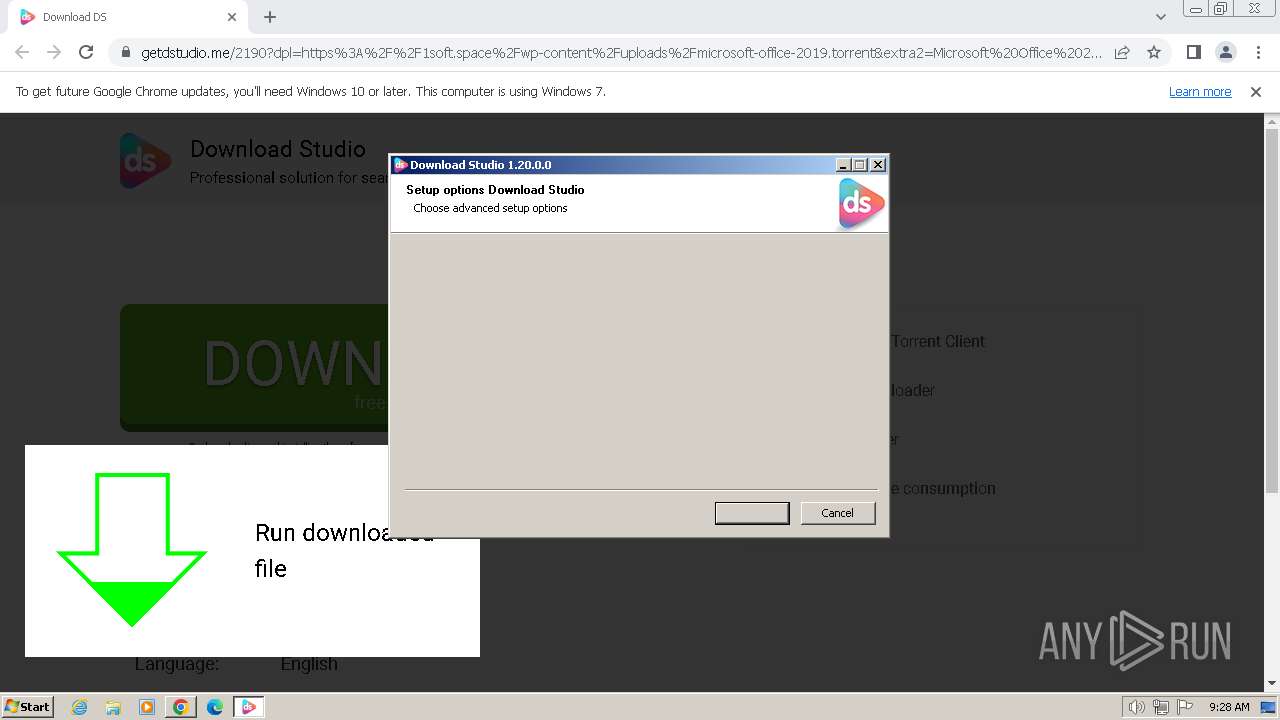Screen dimensions: 1280x720
Task: Click the scrollbar up arrow
Action: 1272,121
